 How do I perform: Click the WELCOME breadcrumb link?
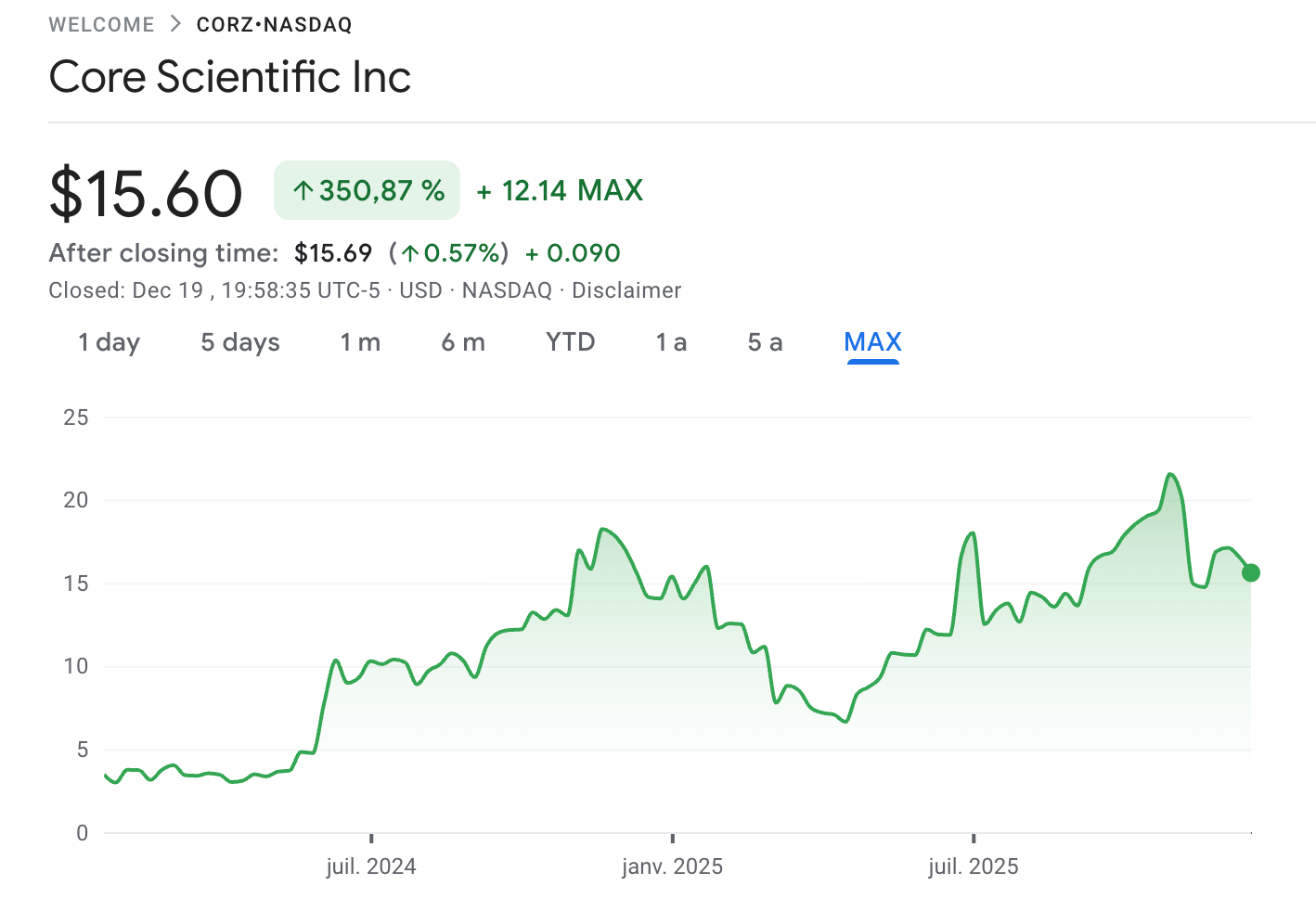tap(102, 25)
